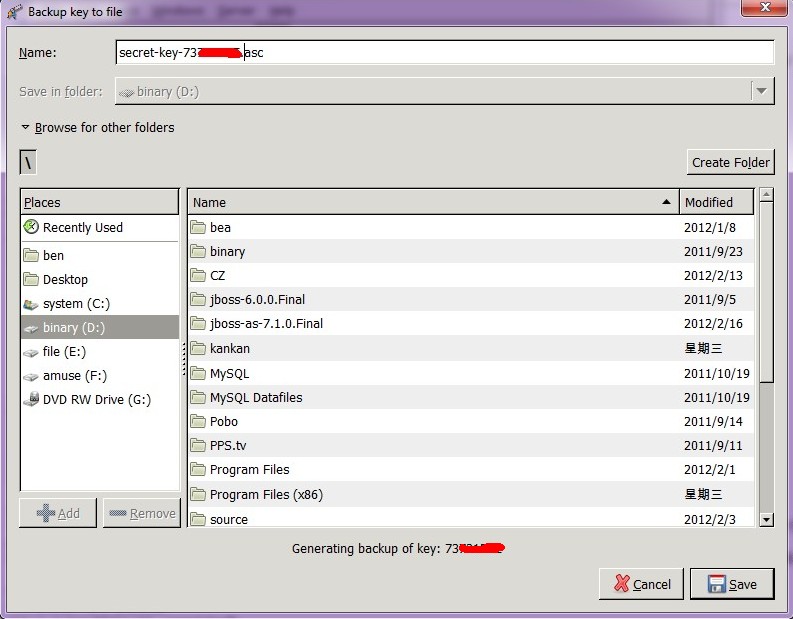This screenshot has width=793, height=619.
Task: Select jboss-as-7.1.0.Final folder
Action: pos(471,324)
